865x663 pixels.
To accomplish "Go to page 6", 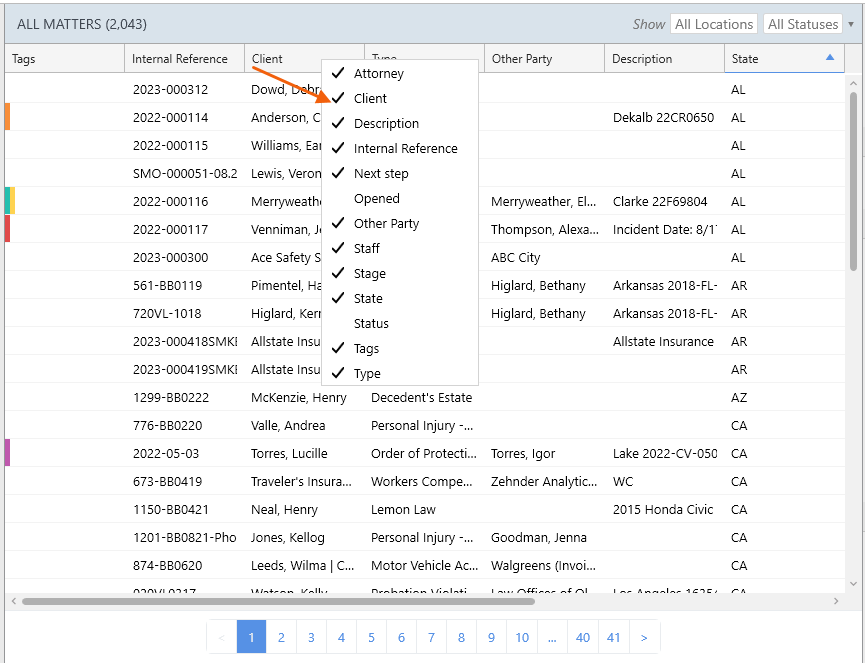I will point(401,637).
